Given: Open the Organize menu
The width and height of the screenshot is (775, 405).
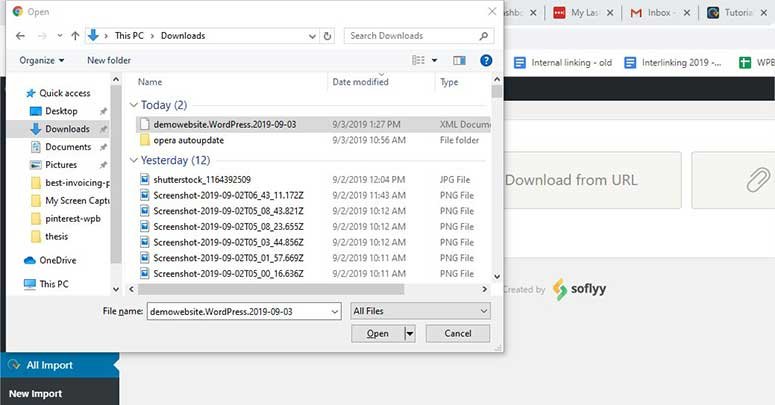Looking at the screenshot, I should [x=42, y=60].
